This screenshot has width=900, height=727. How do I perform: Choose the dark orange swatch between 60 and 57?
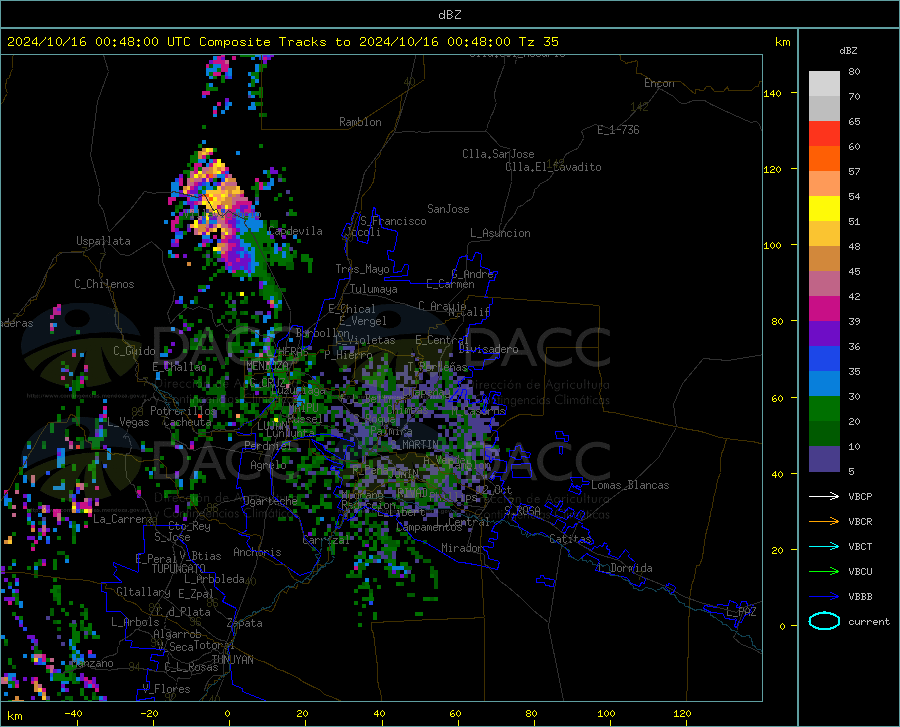(x=824, y=158)
